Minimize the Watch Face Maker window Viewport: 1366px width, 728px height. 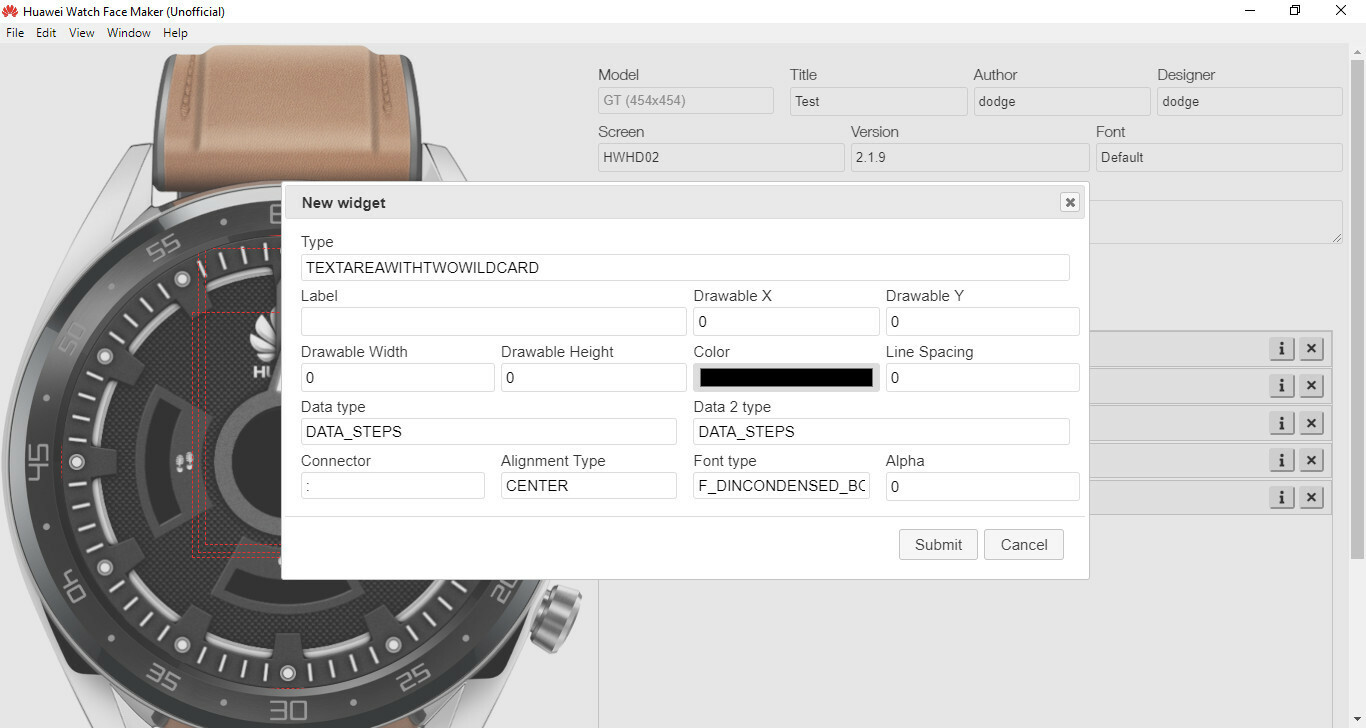click(1250, 11)
